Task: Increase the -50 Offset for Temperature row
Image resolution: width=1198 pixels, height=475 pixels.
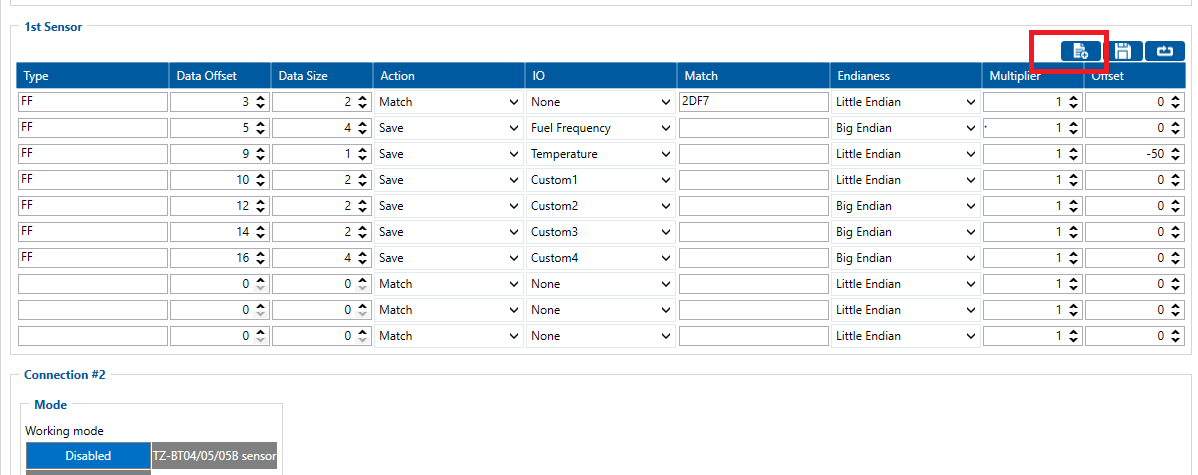Action: tap(1175, 150)
